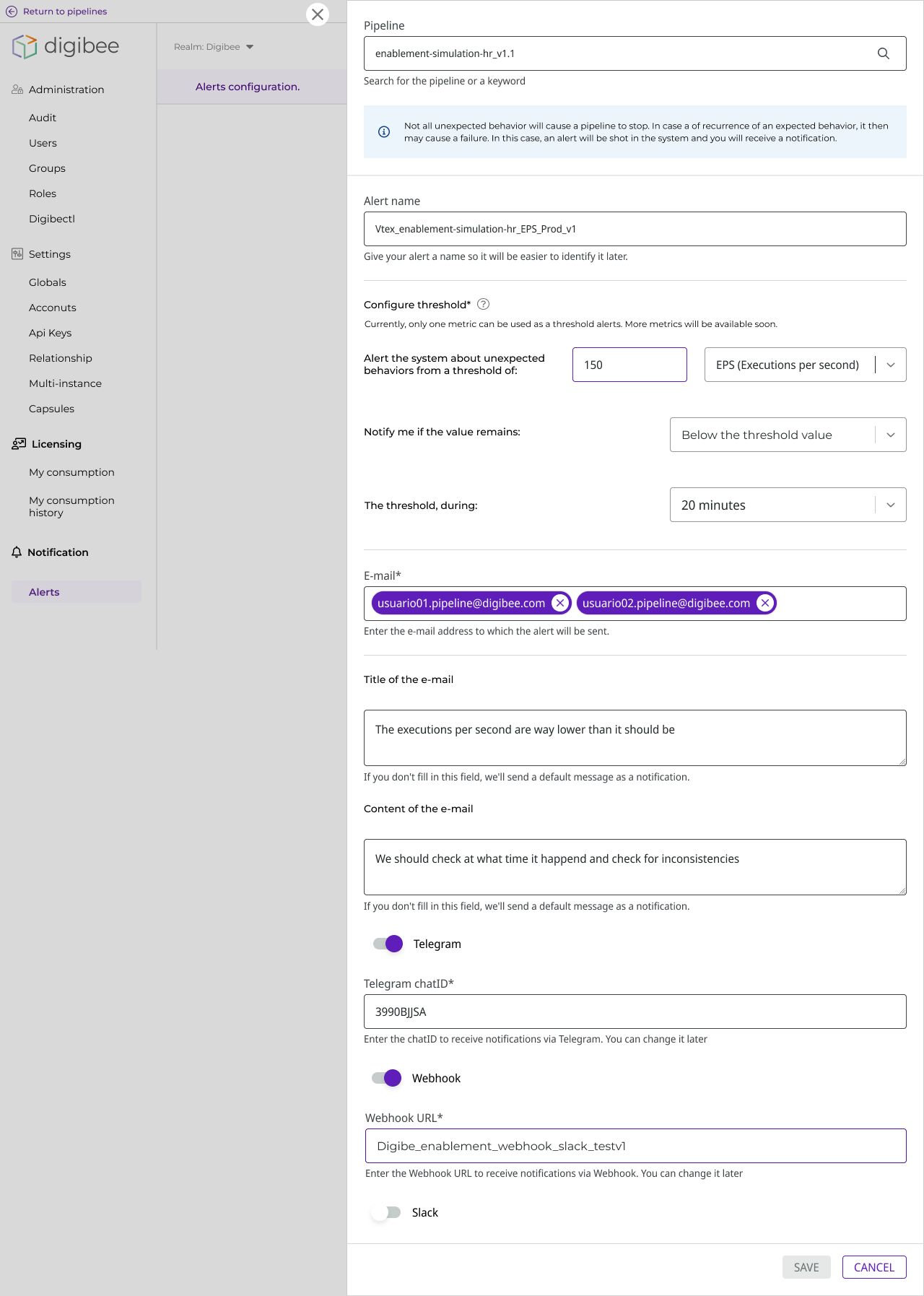Click the Return to pipelines link

tap(65, 12)
